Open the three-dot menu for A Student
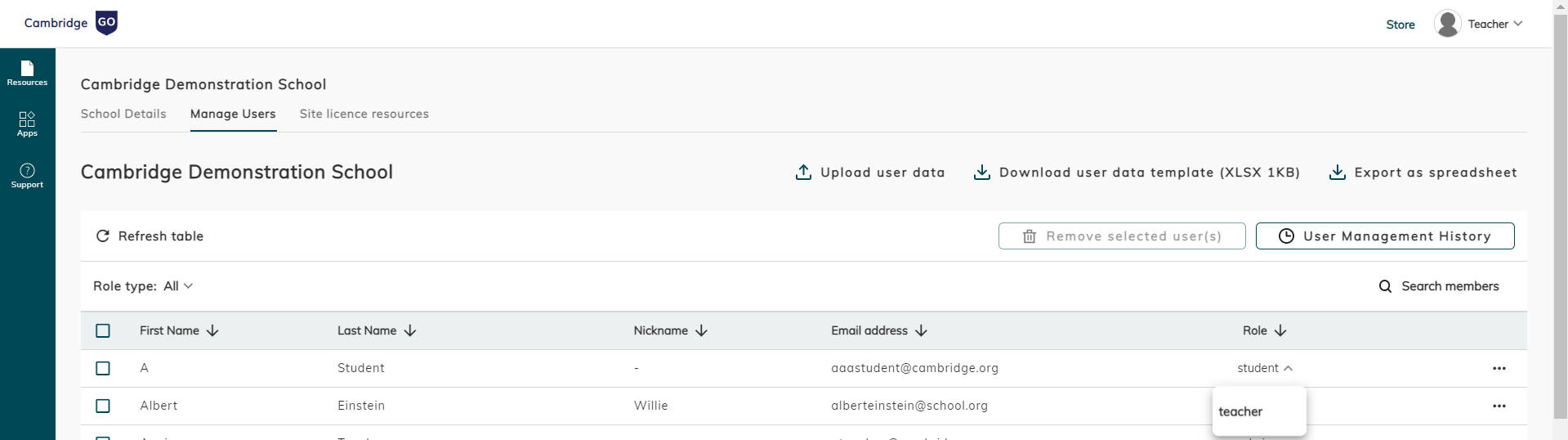 [1499, 368]
